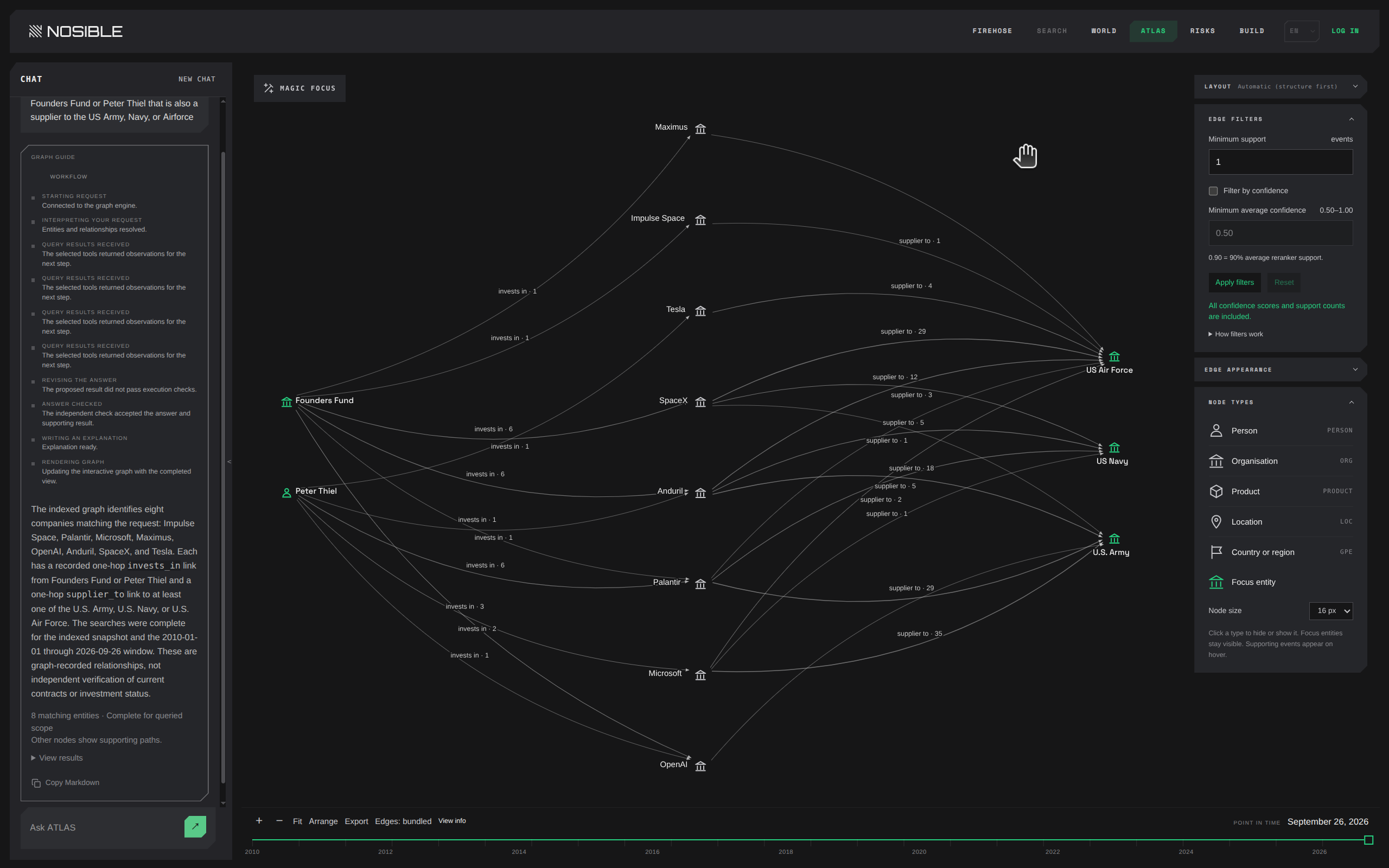Click the Reset filters button
1389x868 pixels.
click(1283, 283)
